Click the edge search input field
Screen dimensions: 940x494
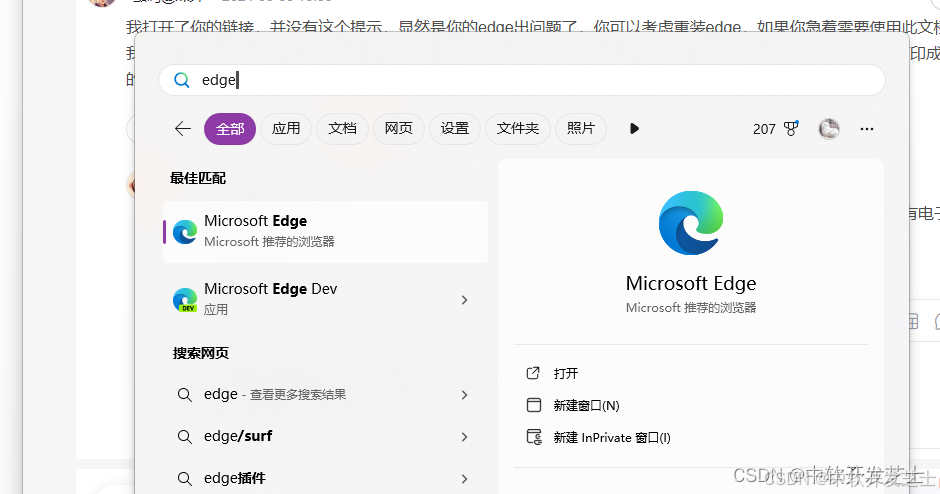tap(522, 80)
